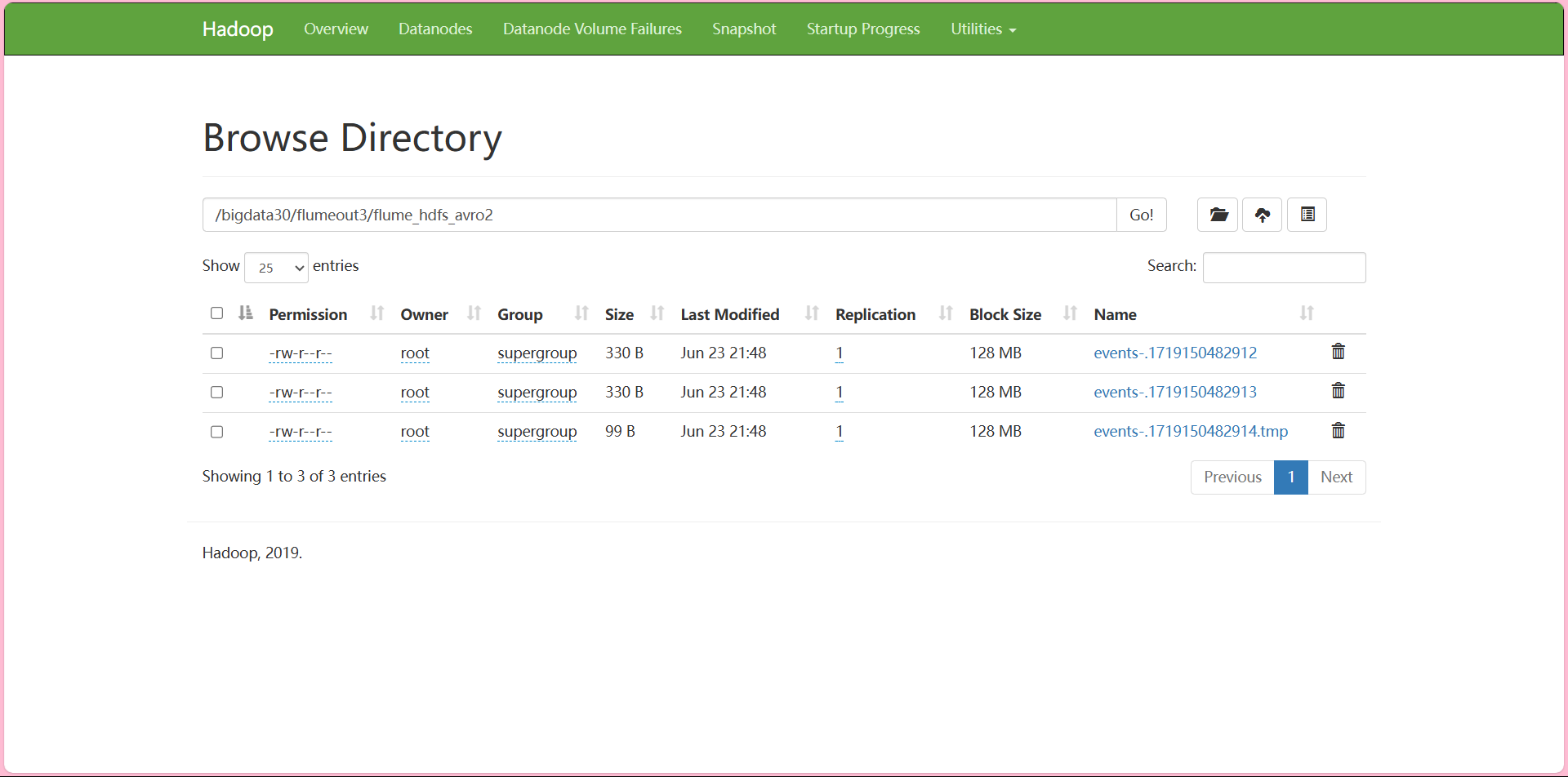The width and height of the screenshot is (1568, 777).
Task: Open the Overview nav tab
Action: coord(336,29)
